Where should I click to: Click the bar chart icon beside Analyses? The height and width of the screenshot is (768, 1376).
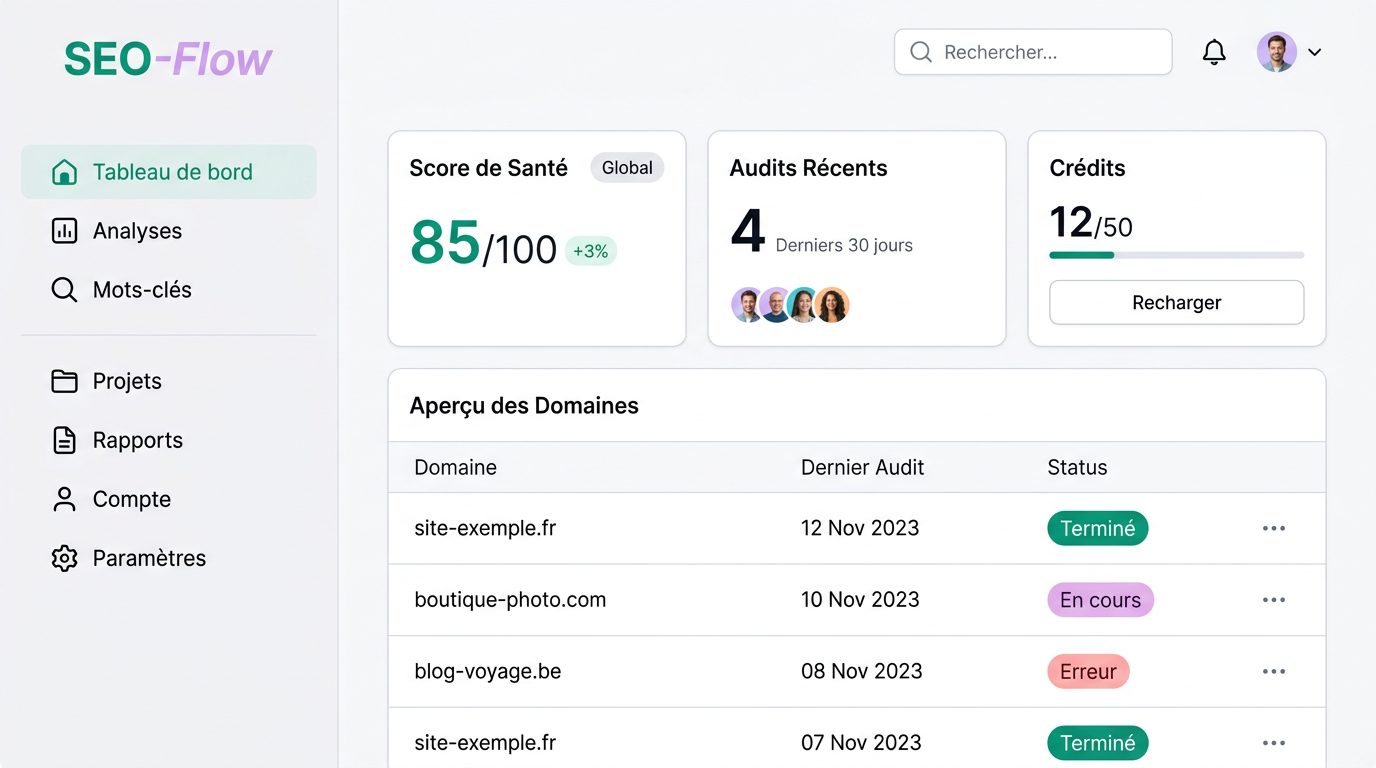point(64,231)
